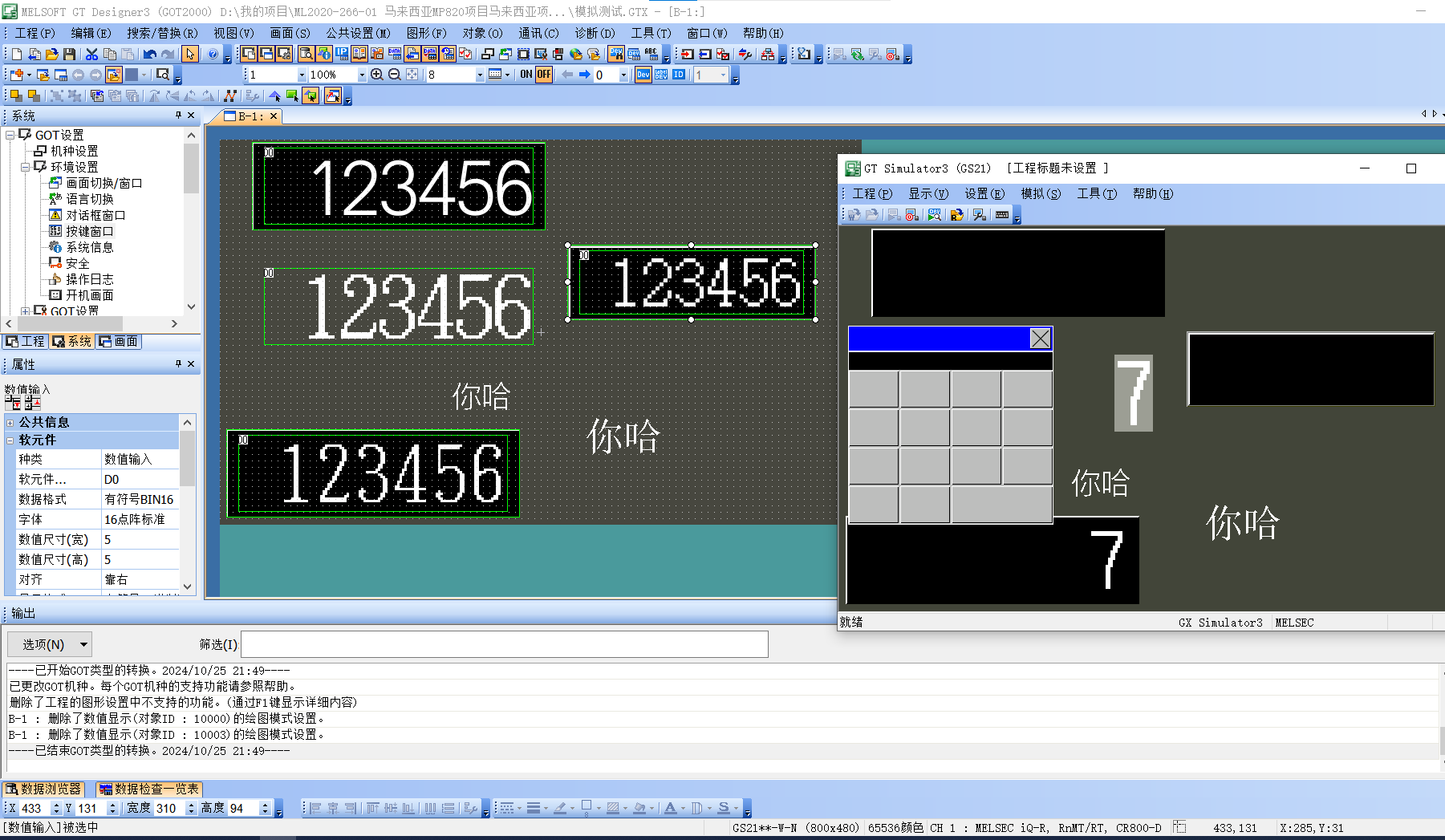Viewport: 1445px width, 840px height.
Task: Close the simulator keypad popup window
Action: [1040, 339]
